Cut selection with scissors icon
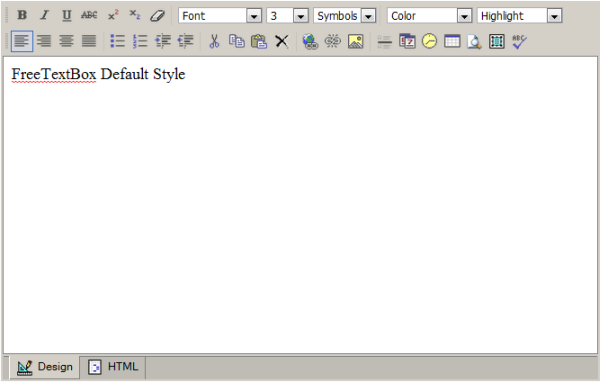Viewport: 600px width, 382px height. click(214, 41)
